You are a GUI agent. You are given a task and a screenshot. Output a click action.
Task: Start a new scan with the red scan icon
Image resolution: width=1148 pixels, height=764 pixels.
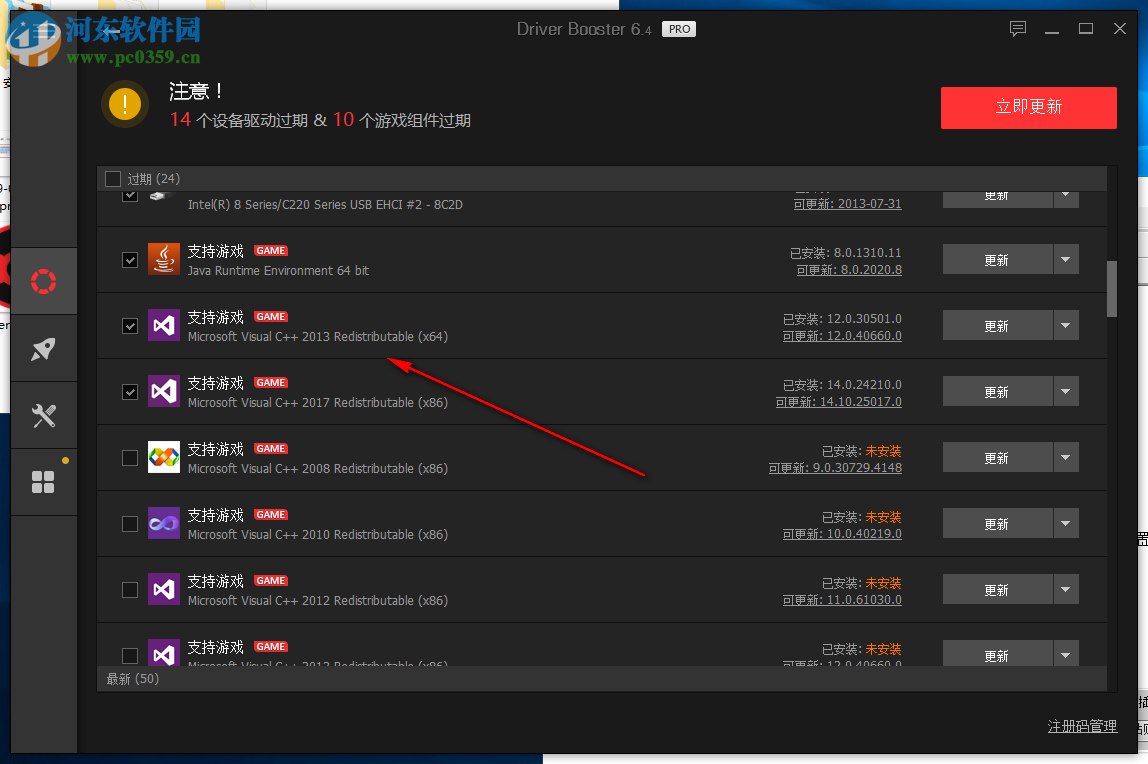(43, 281)
